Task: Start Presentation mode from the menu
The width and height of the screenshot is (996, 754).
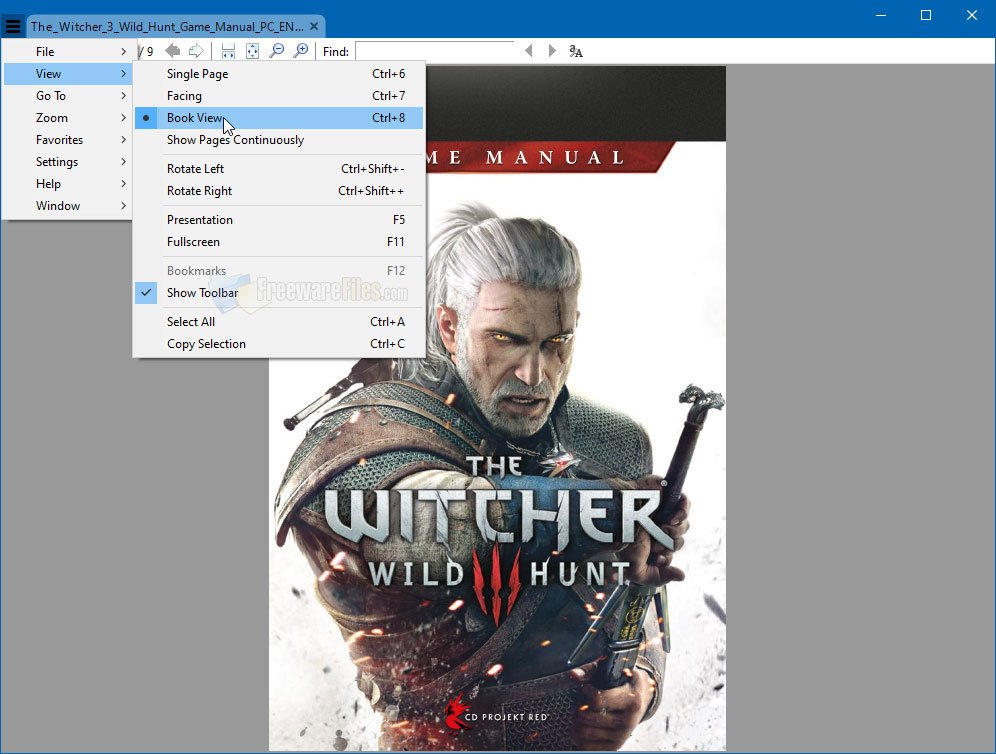Action: pyautogui.click(x=202, y=219)
